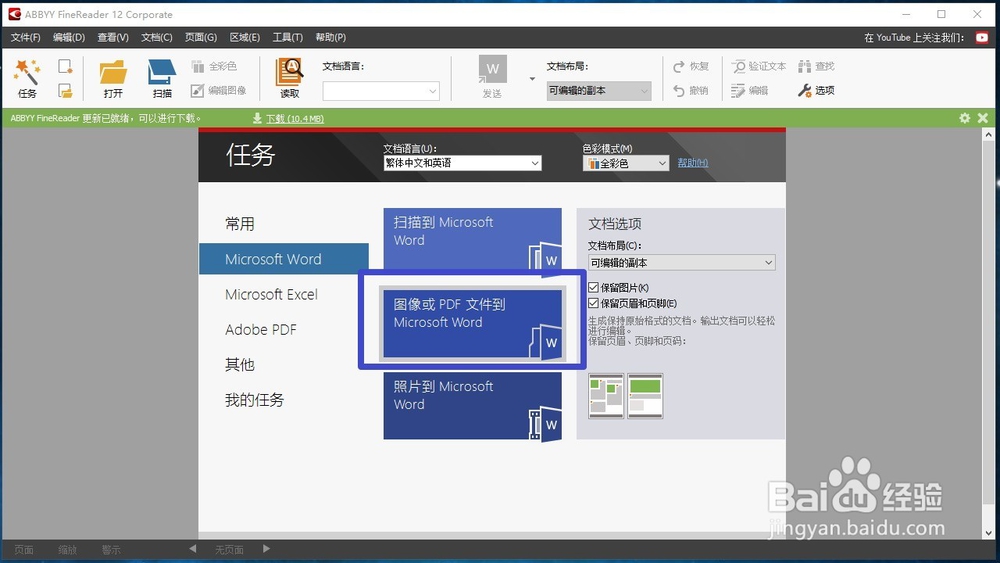Click the open document icon below new

65,91
